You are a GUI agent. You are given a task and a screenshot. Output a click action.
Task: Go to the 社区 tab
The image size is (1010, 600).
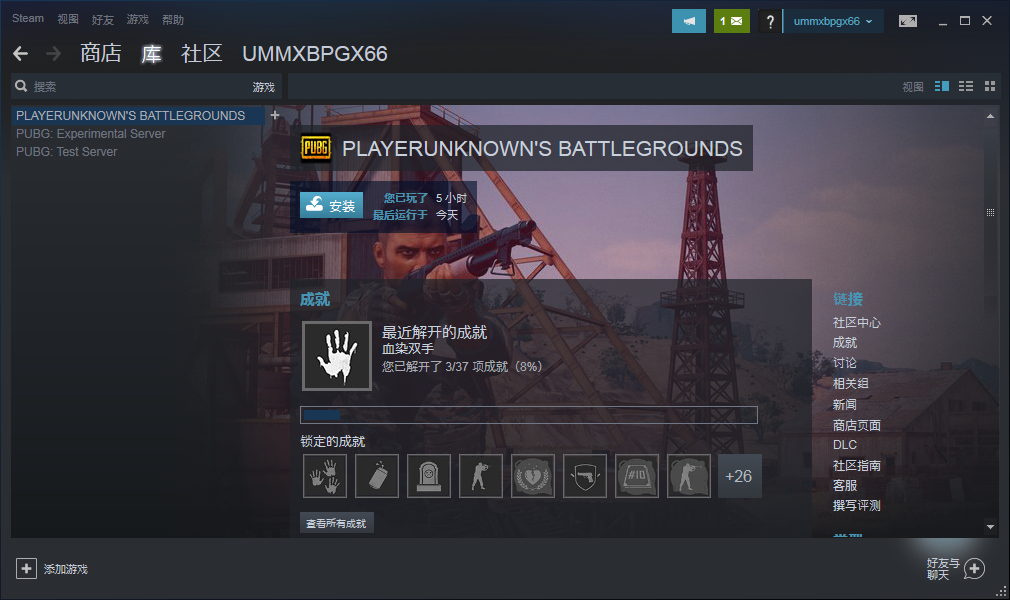pyautogui.click(x=202, y=53)
